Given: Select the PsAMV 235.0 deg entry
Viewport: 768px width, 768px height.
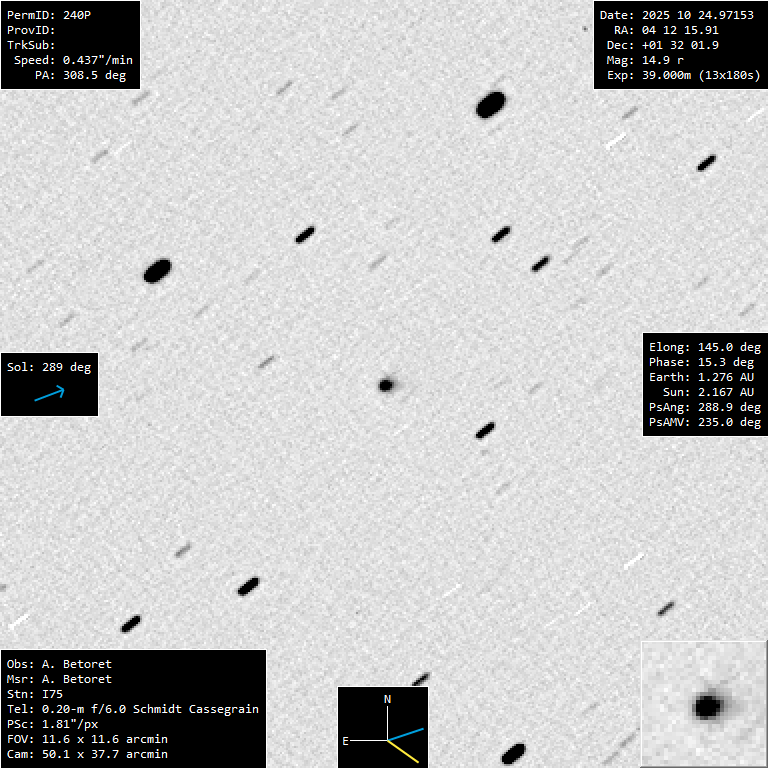Looking at the screenshot, I should click(x=704, y=422).
